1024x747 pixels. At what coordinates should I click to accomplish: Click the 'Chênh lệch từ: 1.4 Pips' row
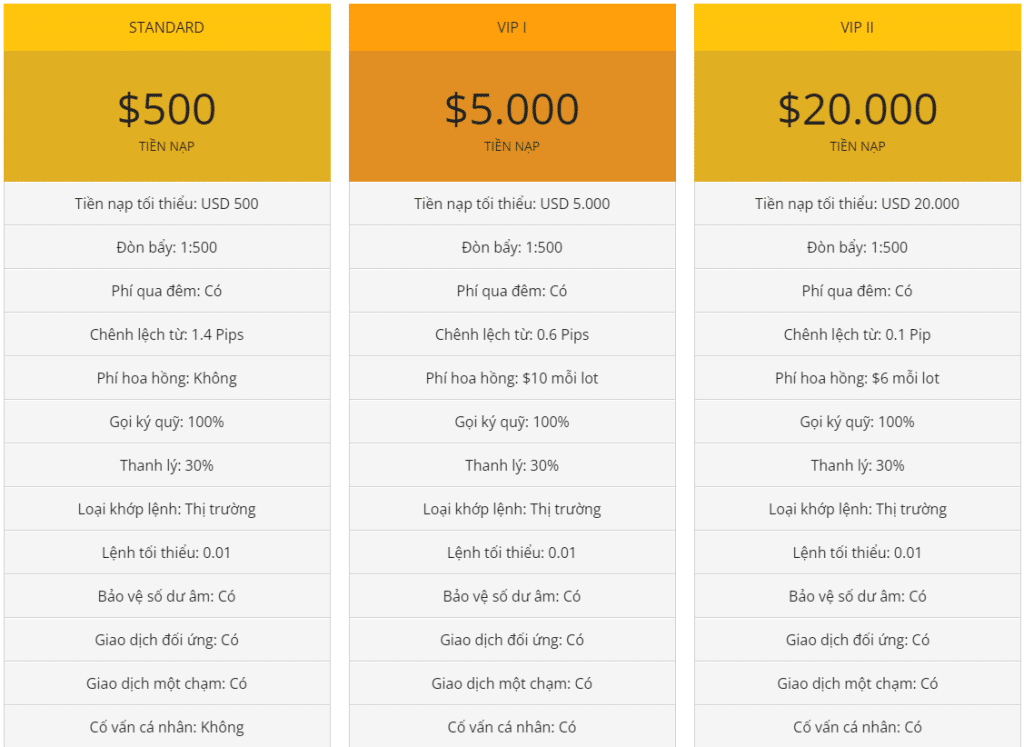point(166,335)
